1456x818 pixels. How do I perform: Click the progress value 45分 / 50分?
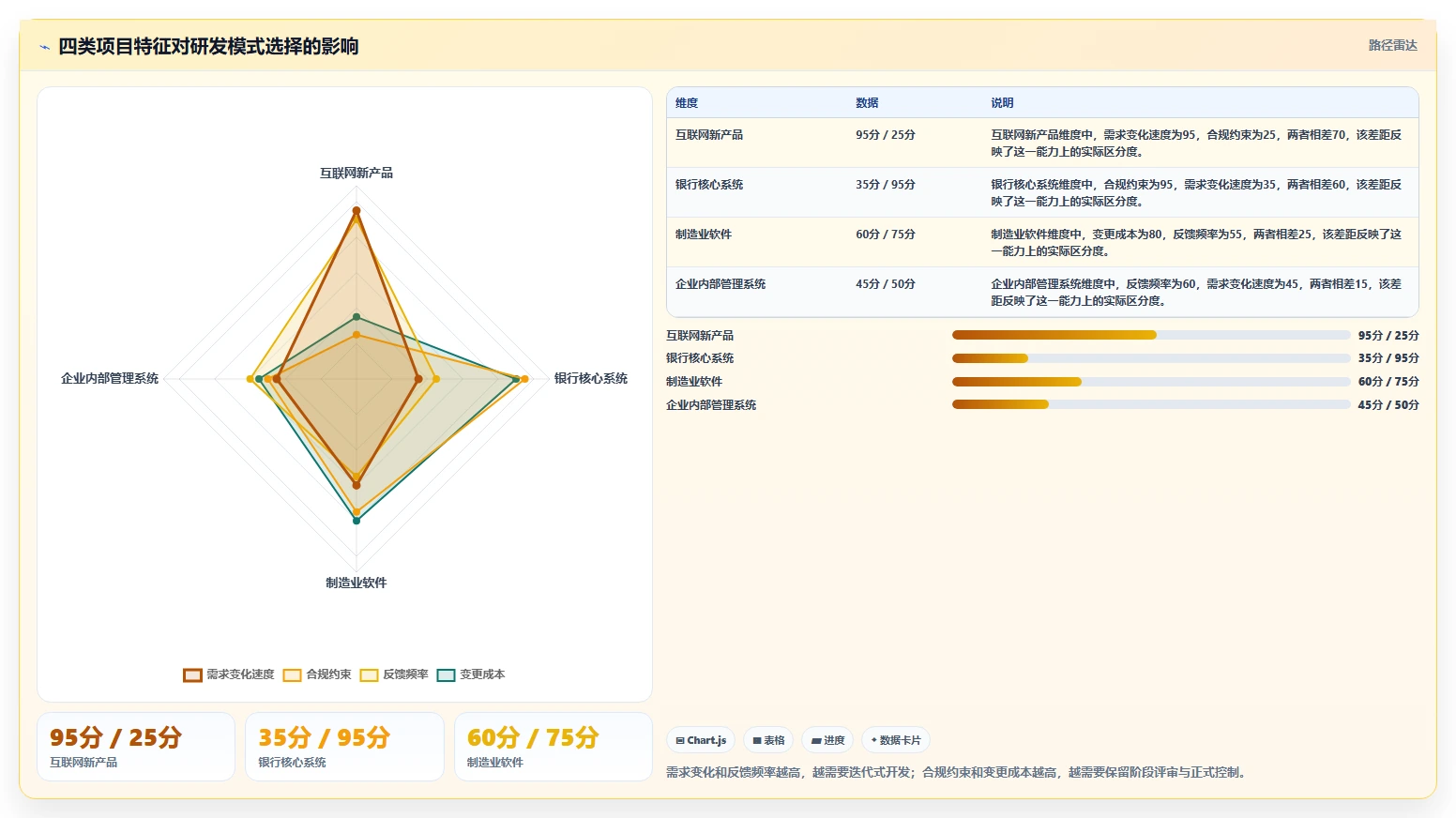point(1388,405)
